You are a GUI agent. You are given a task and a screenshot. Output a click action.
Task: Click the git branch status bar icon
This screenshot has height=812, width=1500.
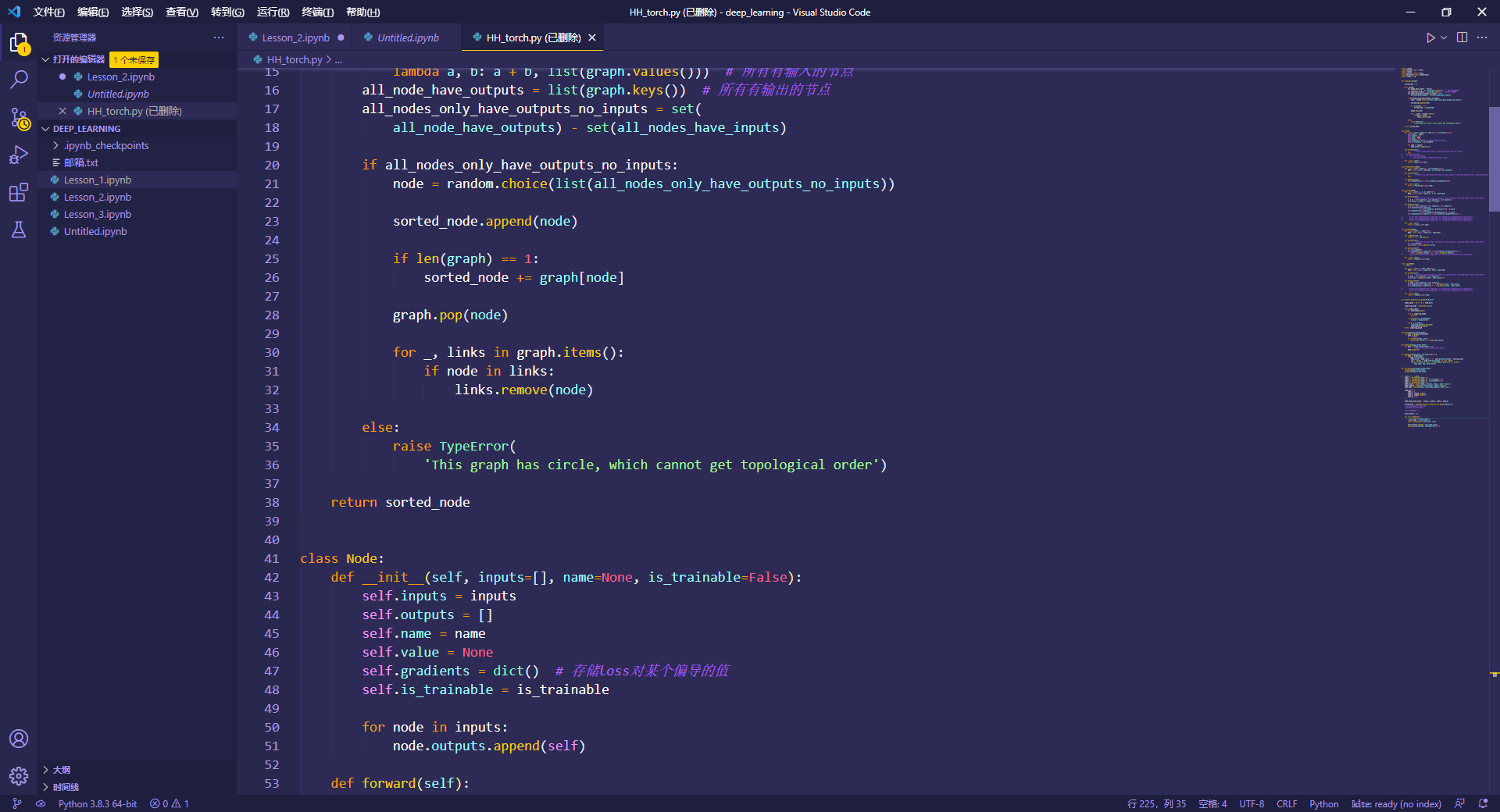[17, 803]
